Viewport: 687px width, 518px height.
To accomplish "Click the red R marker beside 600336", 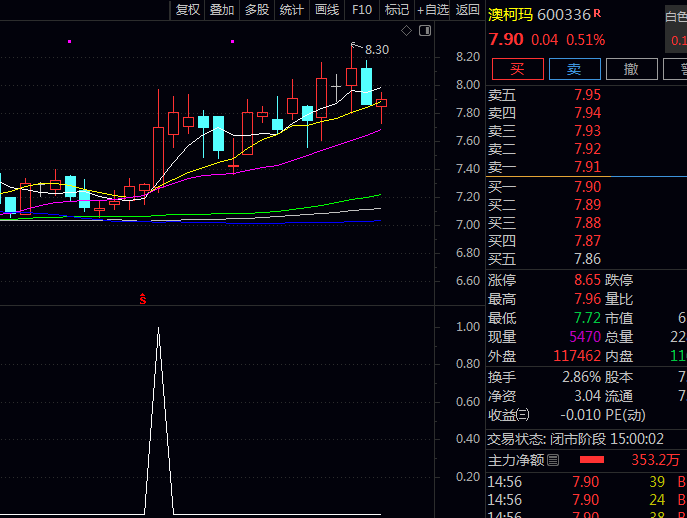I will tap(597, 14).
